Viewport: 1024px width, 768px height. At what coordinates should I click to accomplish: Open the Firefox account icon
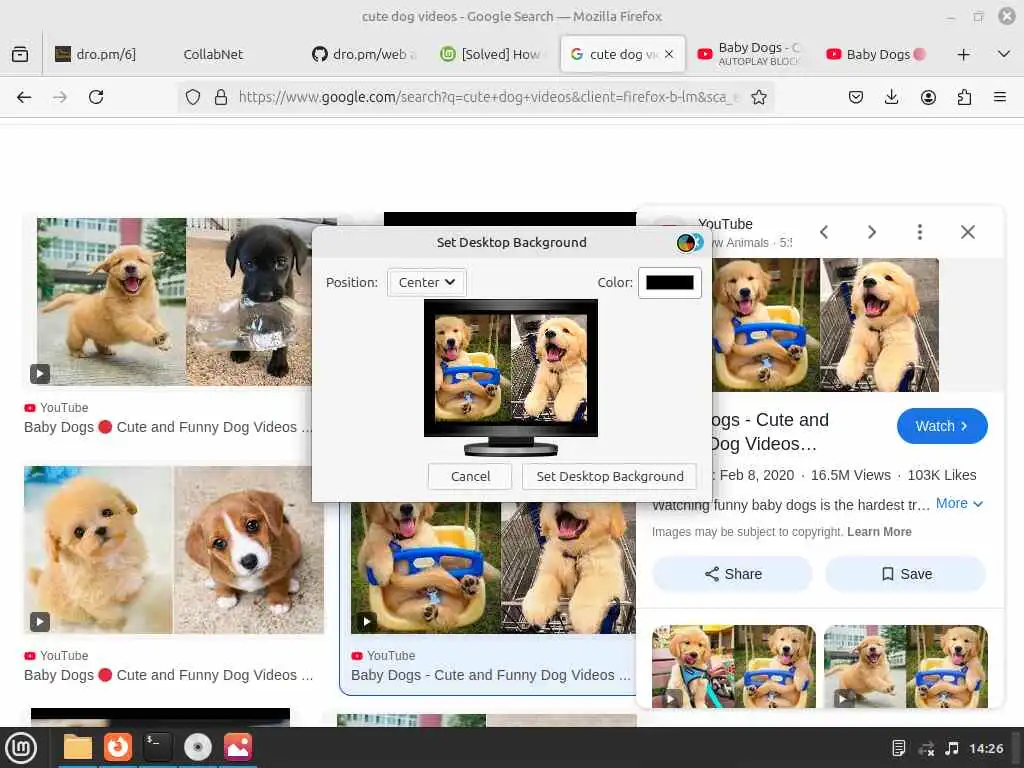(928, 97)
